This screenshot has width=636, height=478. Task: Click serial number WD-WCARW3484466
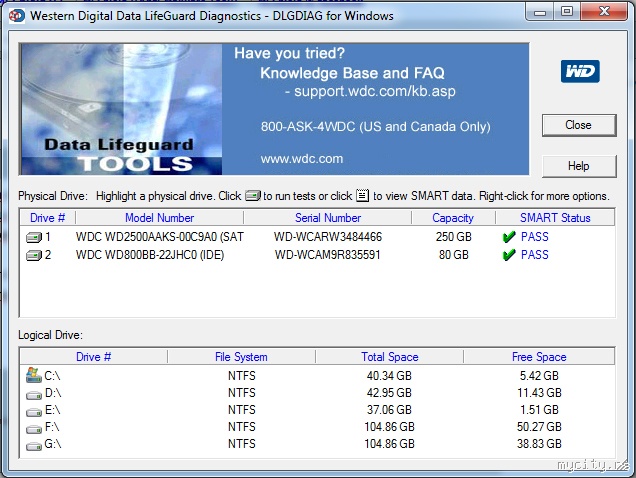point(328,237)
